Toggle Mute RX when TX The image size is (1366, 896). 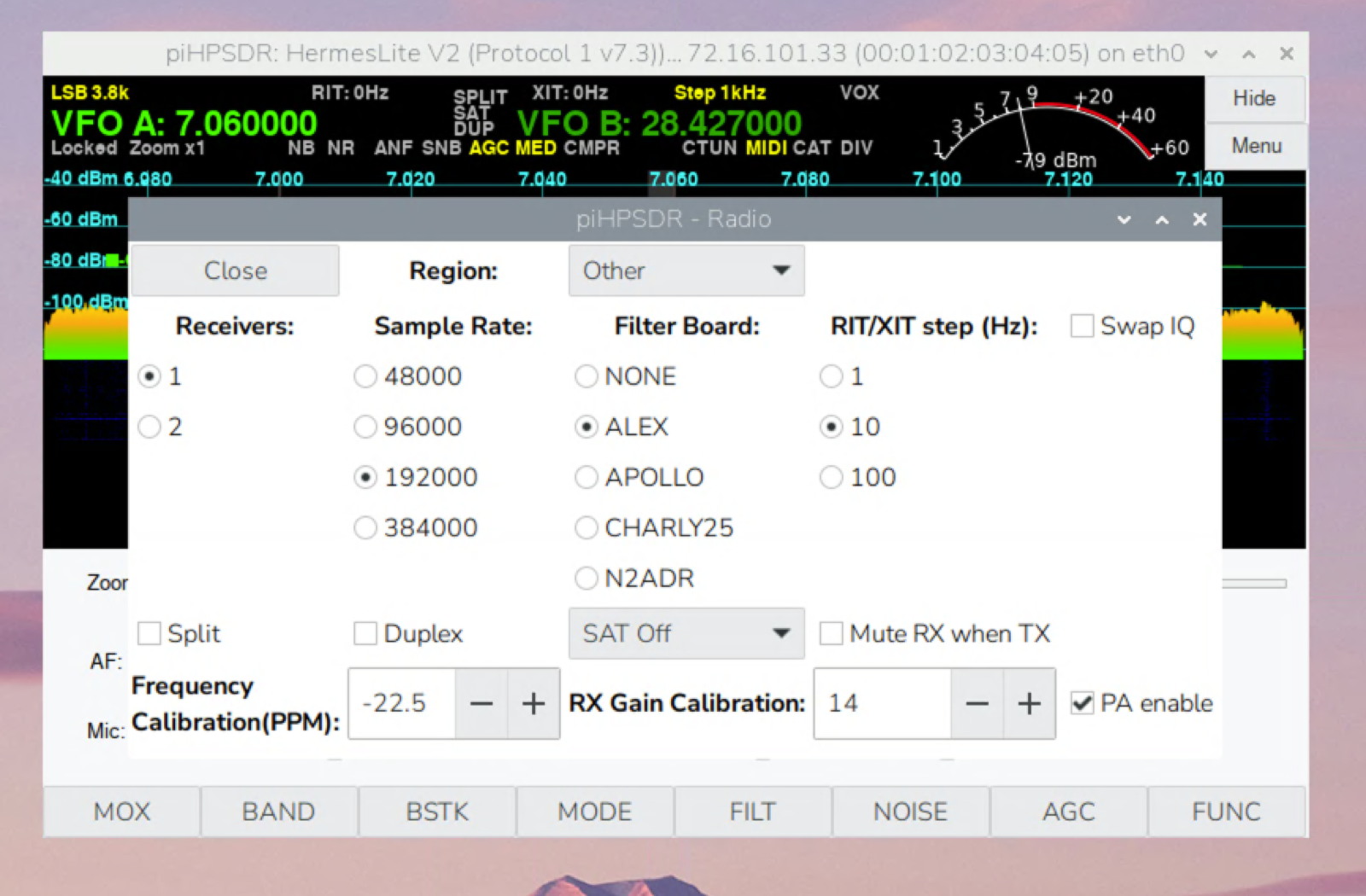click(x=832, y=634)
